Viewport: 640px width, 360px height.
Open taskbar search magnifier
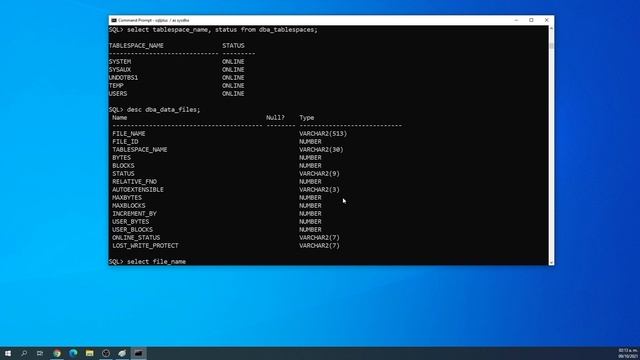pyautogui.click(x=24, y=353)
